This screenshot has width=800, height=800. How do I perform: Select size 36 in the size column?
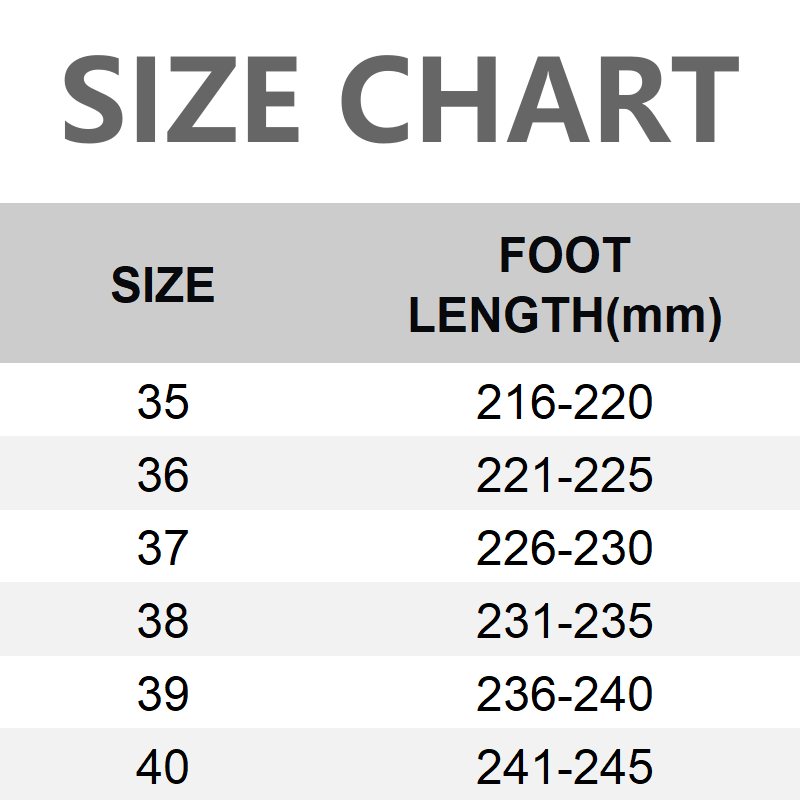coord(163,476)
